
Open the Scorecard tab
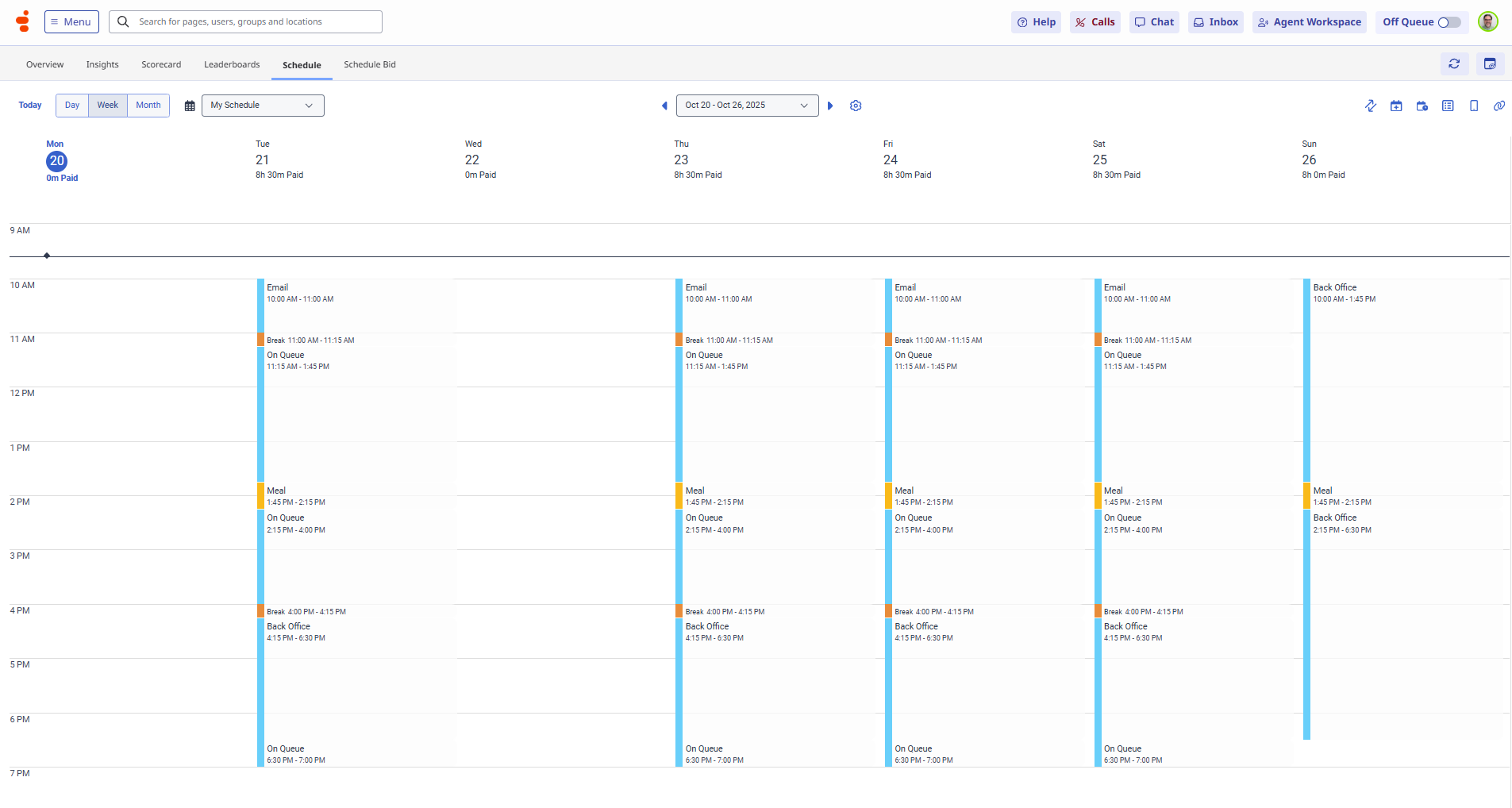(161, 64)
